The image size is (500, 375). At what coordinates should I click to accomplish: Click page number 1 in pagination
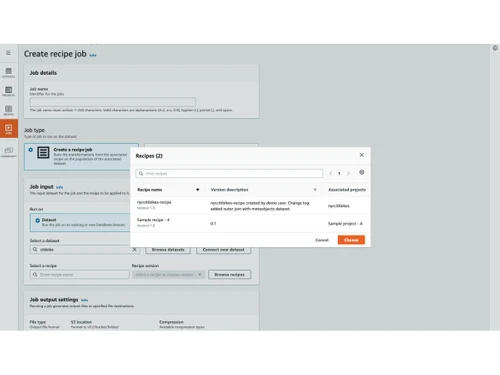coord(339,173)
